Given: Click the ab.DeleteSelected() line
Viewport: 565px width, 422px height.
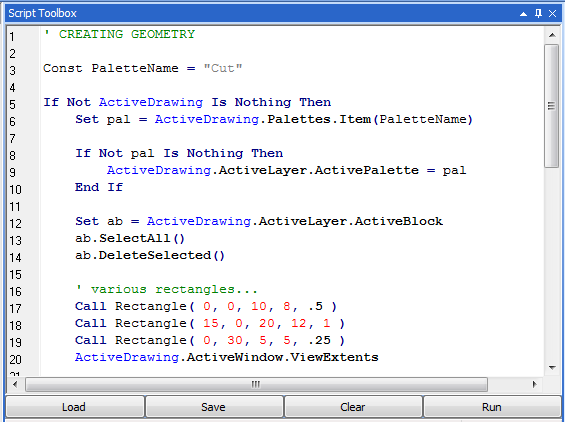Looking at the screenshot, I should [150, 255].
